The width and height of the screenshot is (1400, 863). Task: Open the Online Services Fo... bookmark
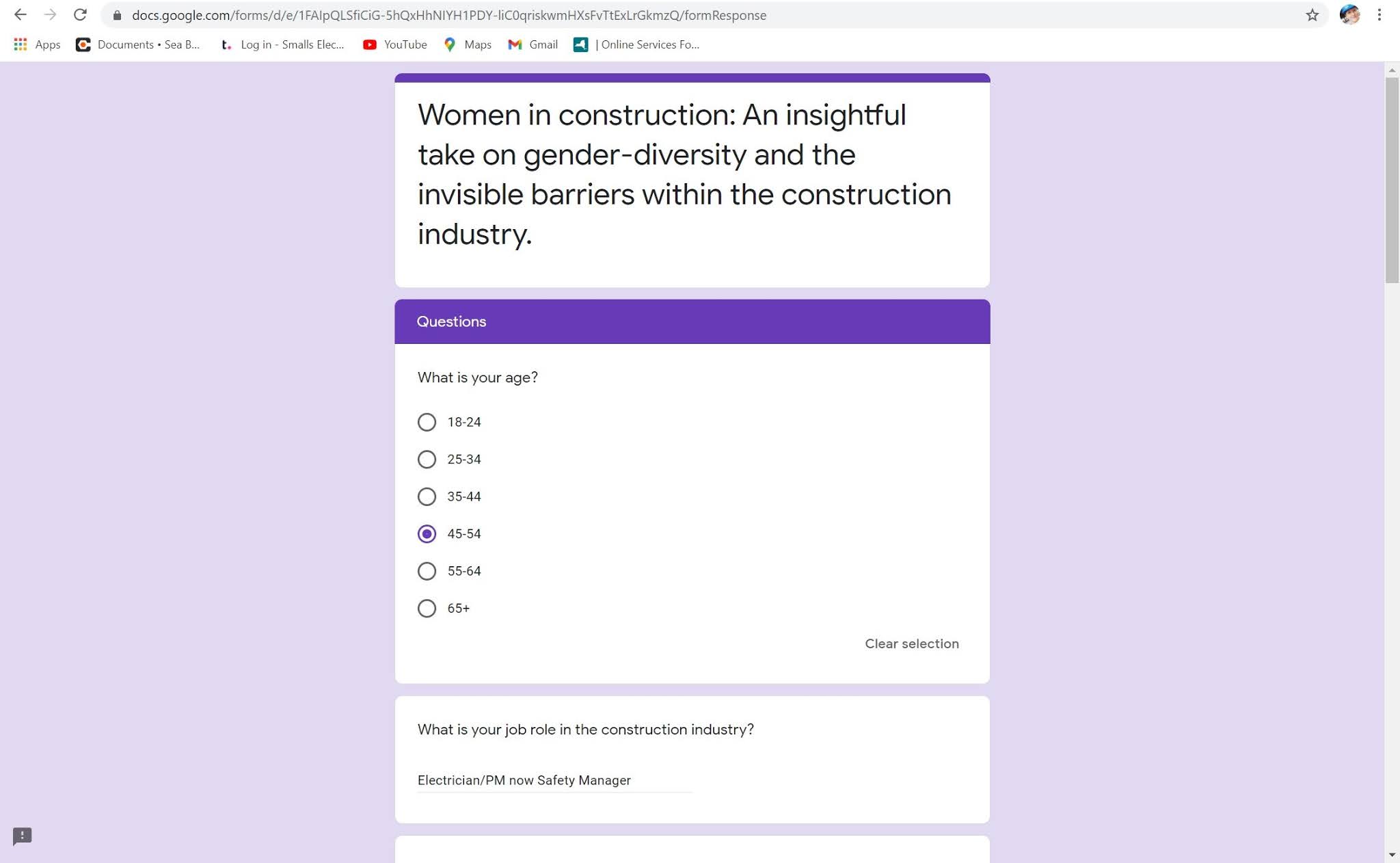[636, 44]
